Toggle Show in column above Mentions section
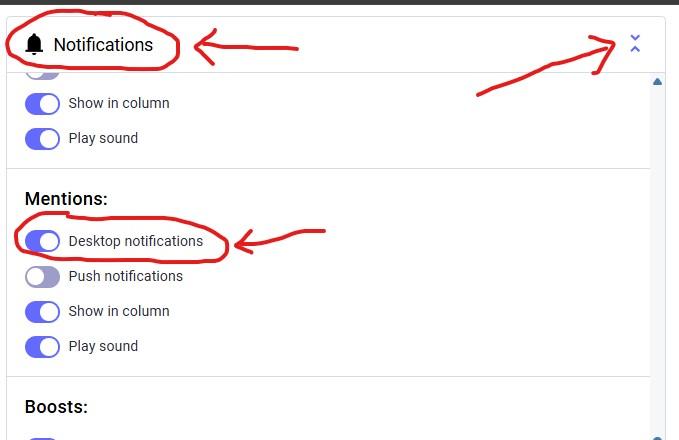This screenshot has width=679, height=440. click(x=42, y=103)
